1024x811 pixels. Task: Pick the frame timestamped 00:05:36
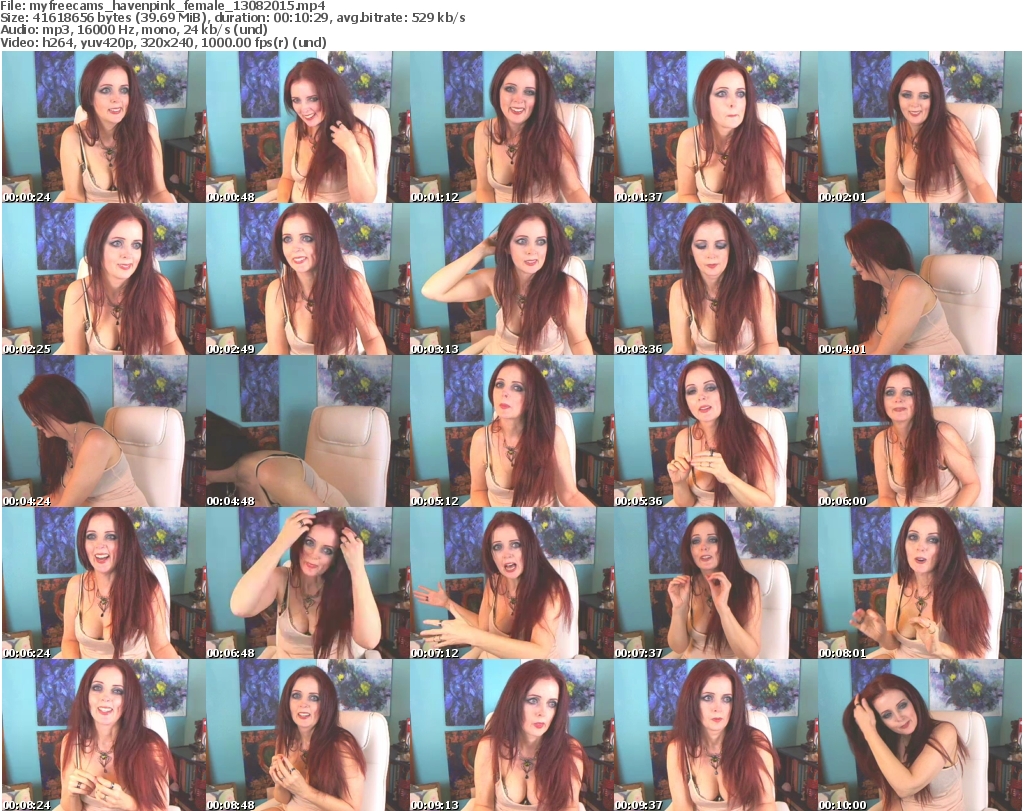coord(715,431)
